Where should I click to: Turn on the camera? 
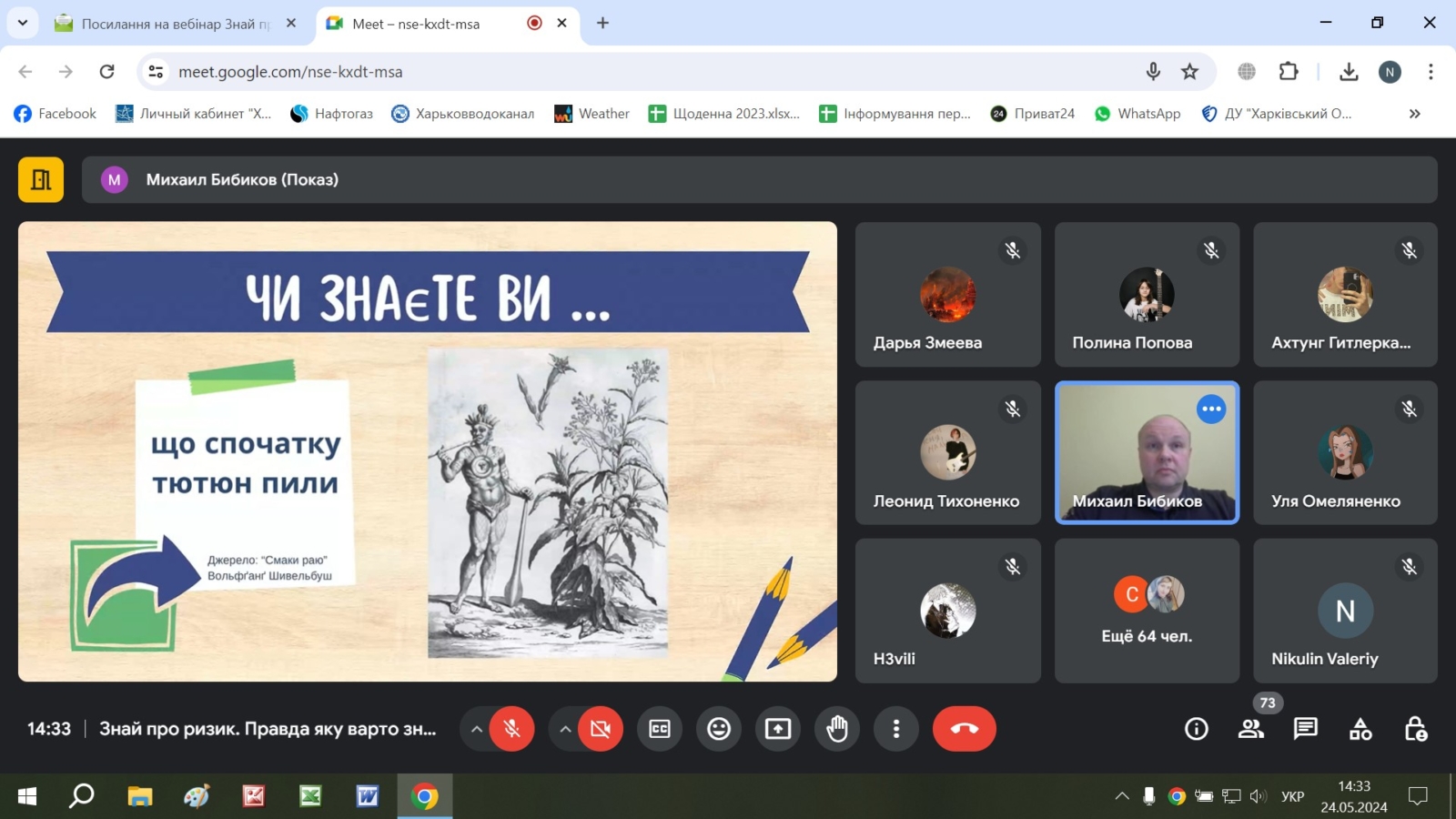pos(601,729)
